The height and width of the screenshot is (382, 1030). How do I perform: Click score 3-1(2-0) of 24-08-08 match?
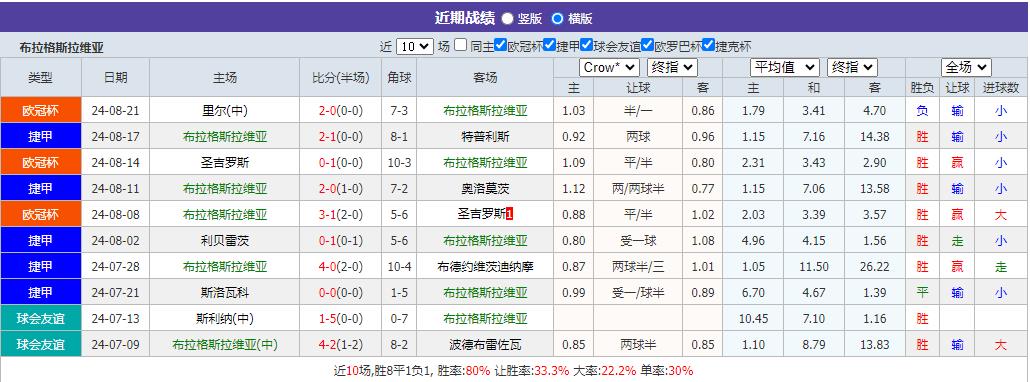tap(340, 215)
